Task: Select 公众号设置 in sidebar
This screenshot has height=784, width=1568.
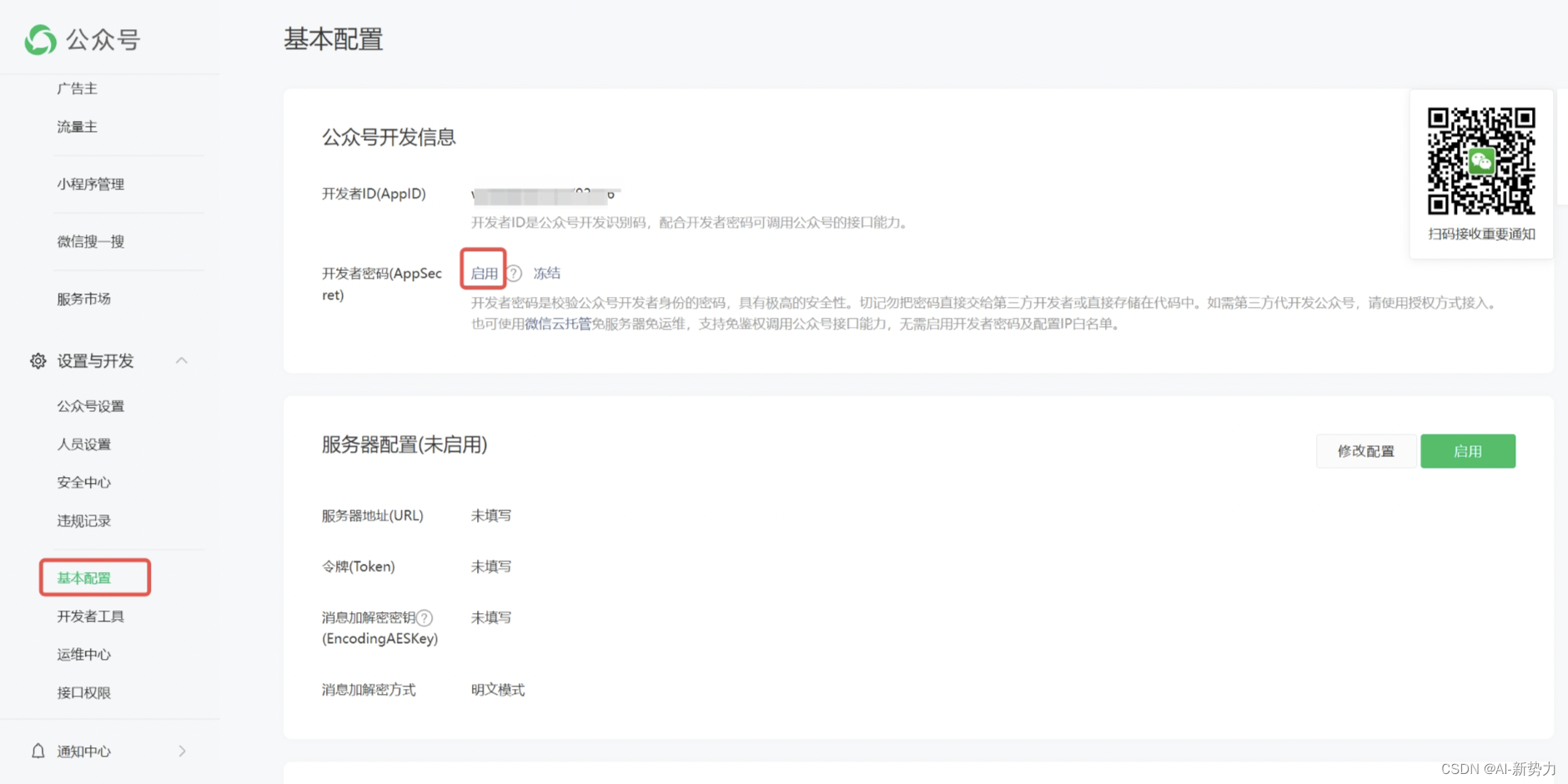Action: pyautogui.click(x=91, y=406)
